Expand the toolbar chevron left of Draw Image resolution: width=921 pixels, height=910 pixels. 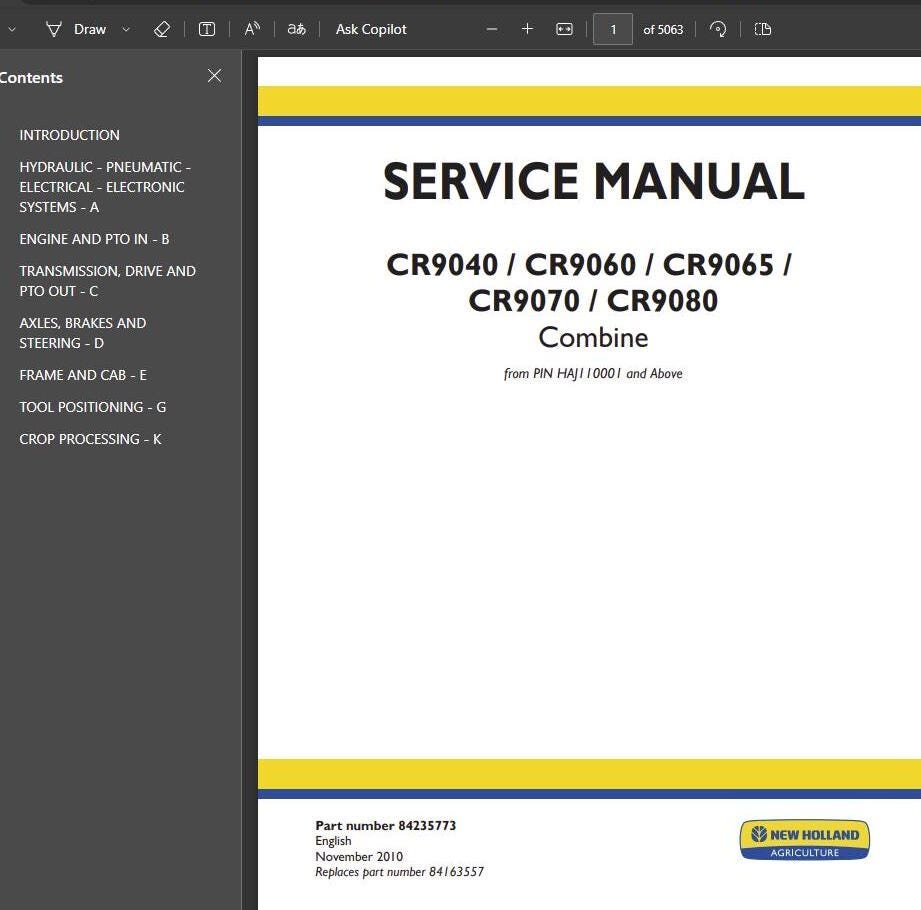coord(11,29)
